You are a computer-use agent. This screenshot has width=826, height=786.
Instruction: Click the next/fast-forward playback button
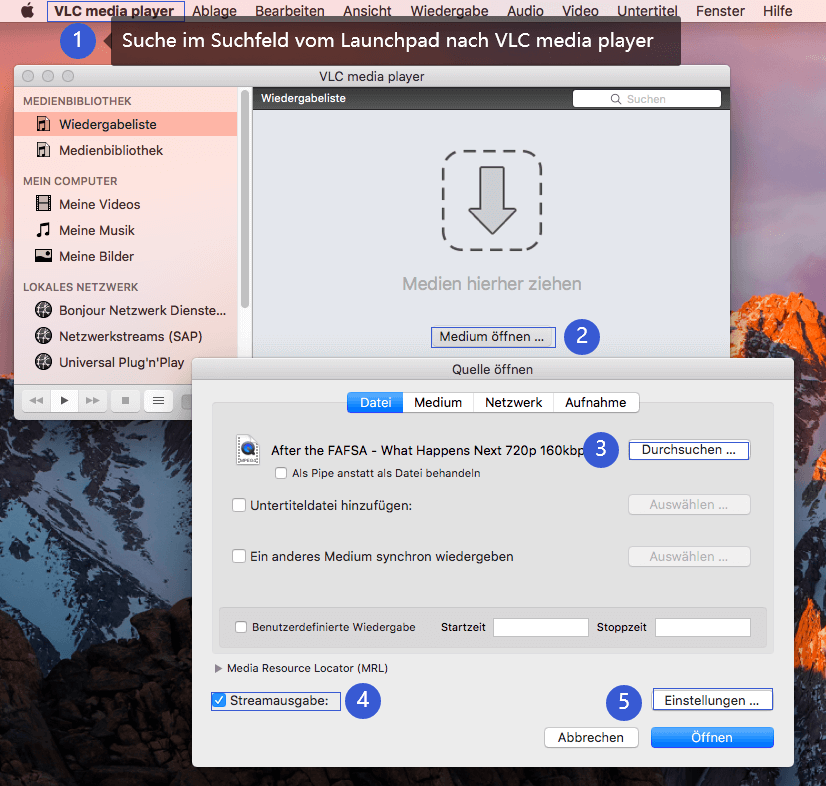pos(93,401)
